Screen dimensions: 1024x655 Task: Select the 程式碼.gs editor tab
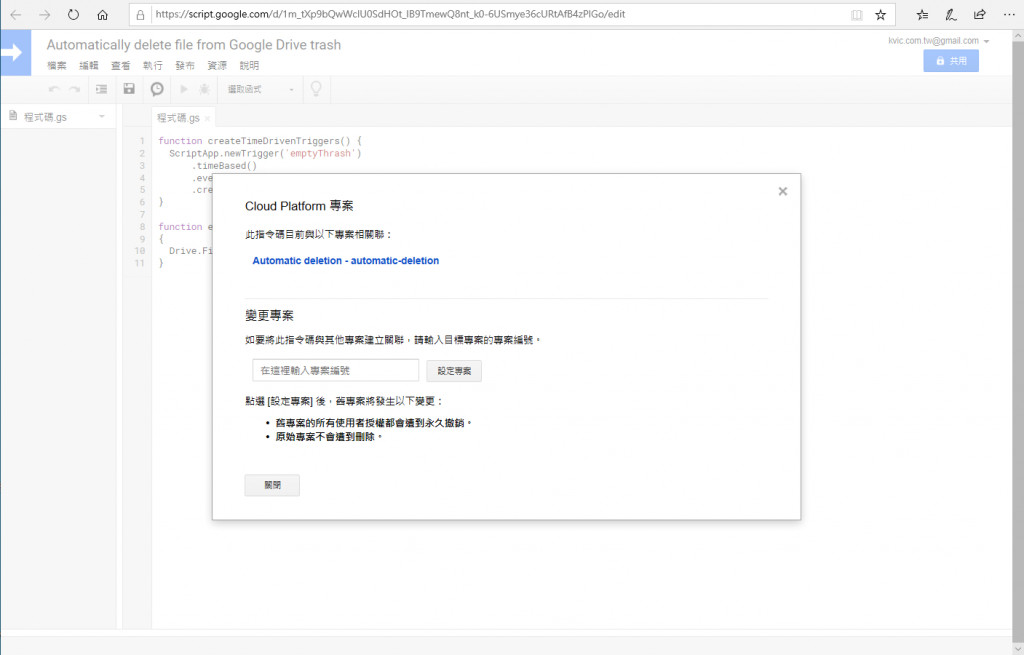click(x=178, y=118)
